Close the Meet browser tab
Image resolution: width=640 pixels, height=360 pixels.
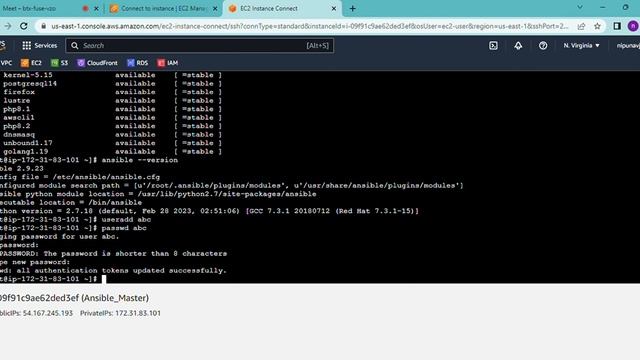pyautogui.click(x=96, y=9)
